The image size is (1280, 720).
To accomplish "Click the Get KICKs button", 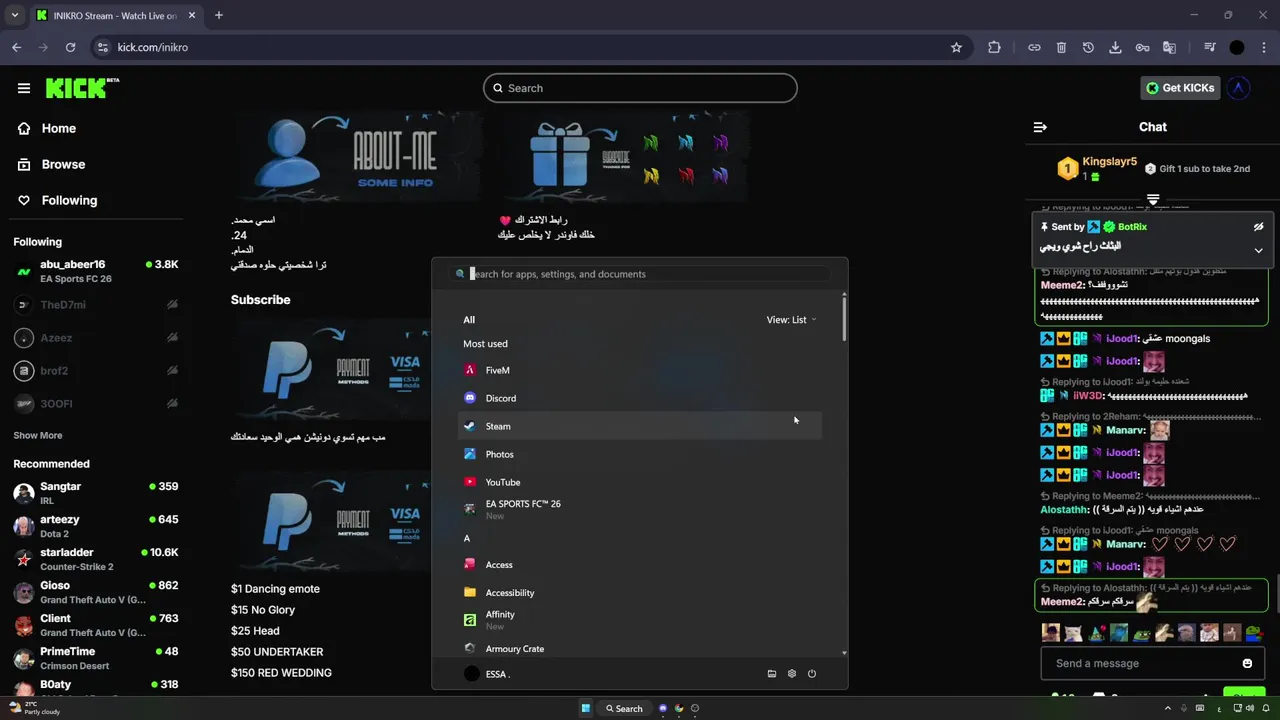I will coord(1180,88).
